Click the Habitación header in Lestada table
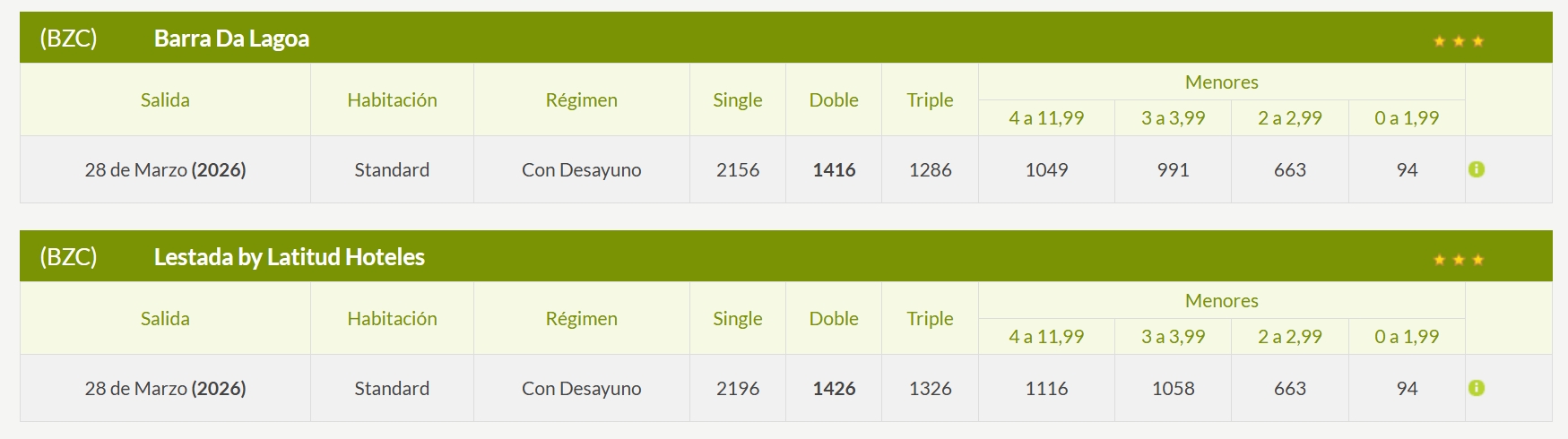Image resolution: width=1568 pixels, height=439 pixels. tap(392, 318)
